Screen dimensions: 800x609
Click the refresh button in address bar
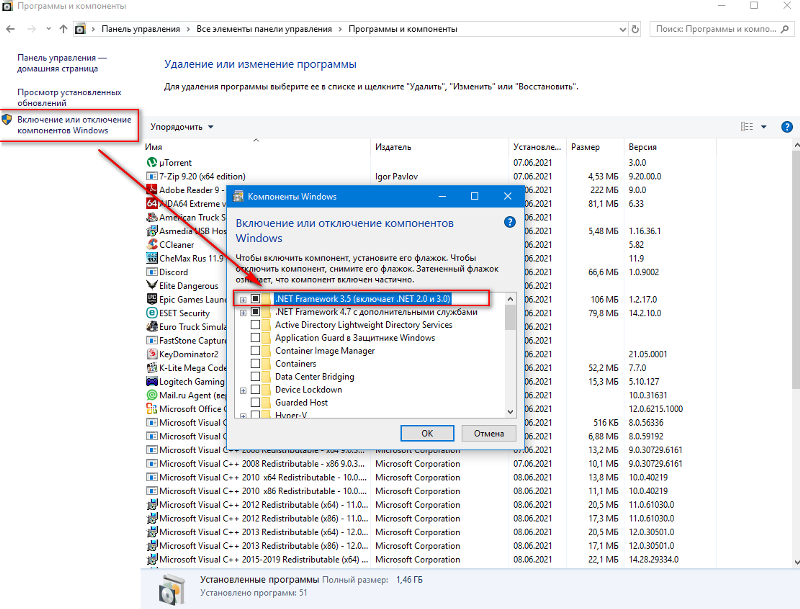[635, 29]
